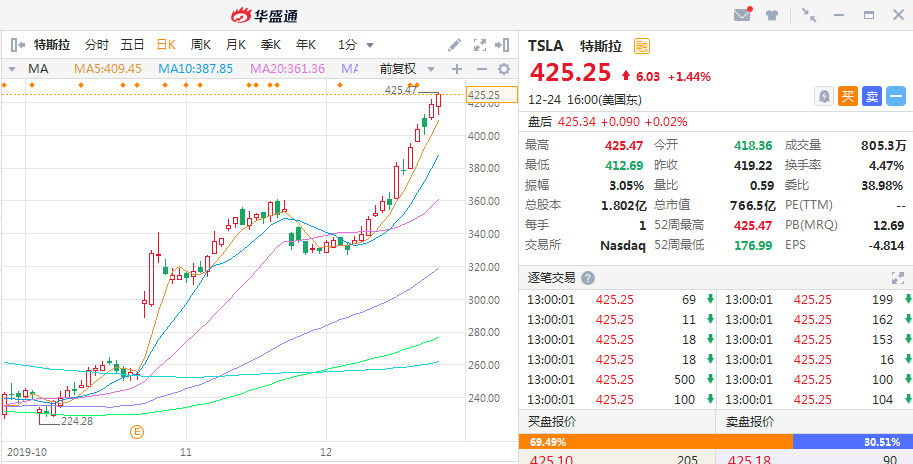Click the 华盛通 logo

click(264, 16)
